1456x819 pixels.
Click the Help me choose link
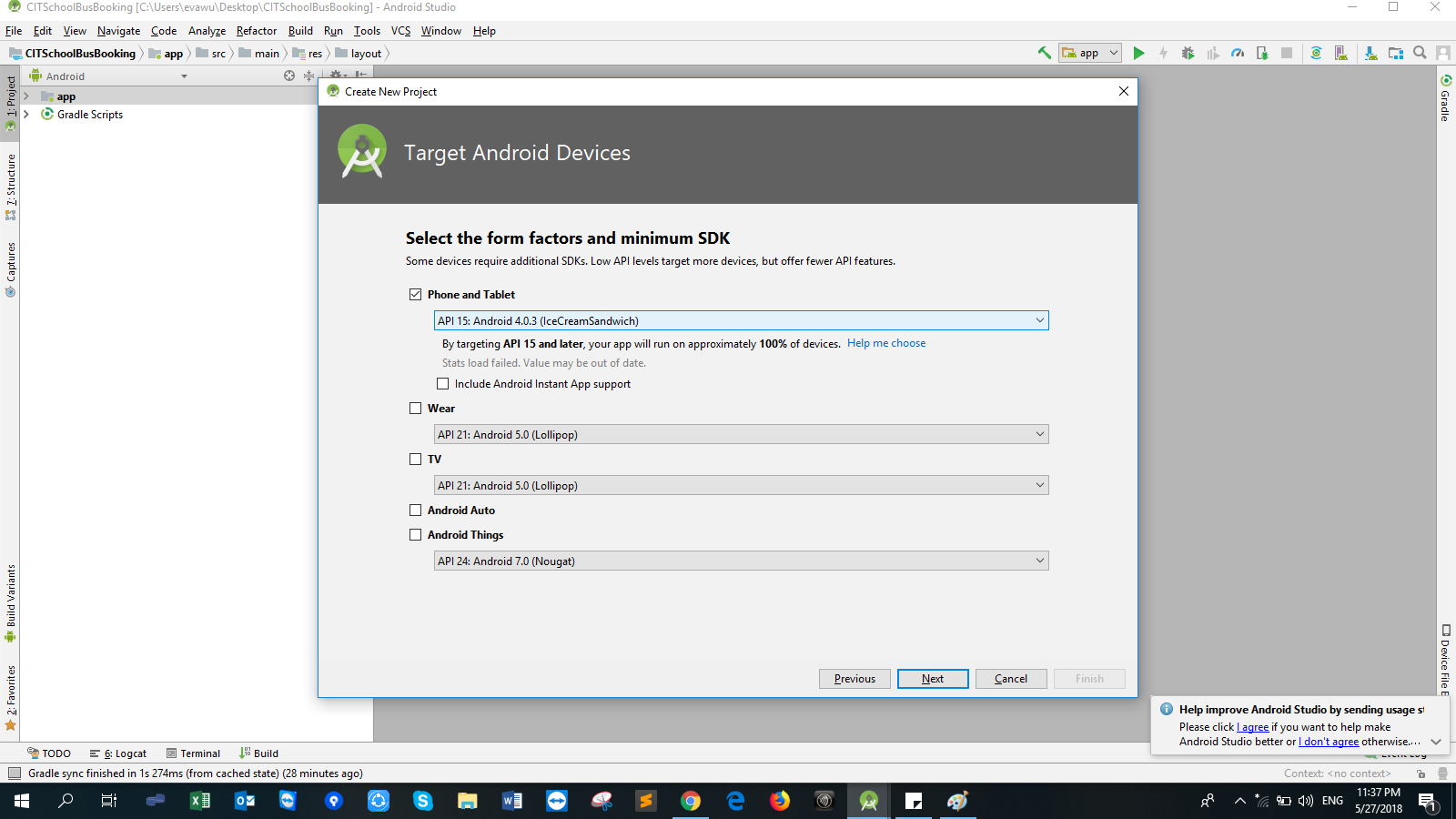(886, 343)
